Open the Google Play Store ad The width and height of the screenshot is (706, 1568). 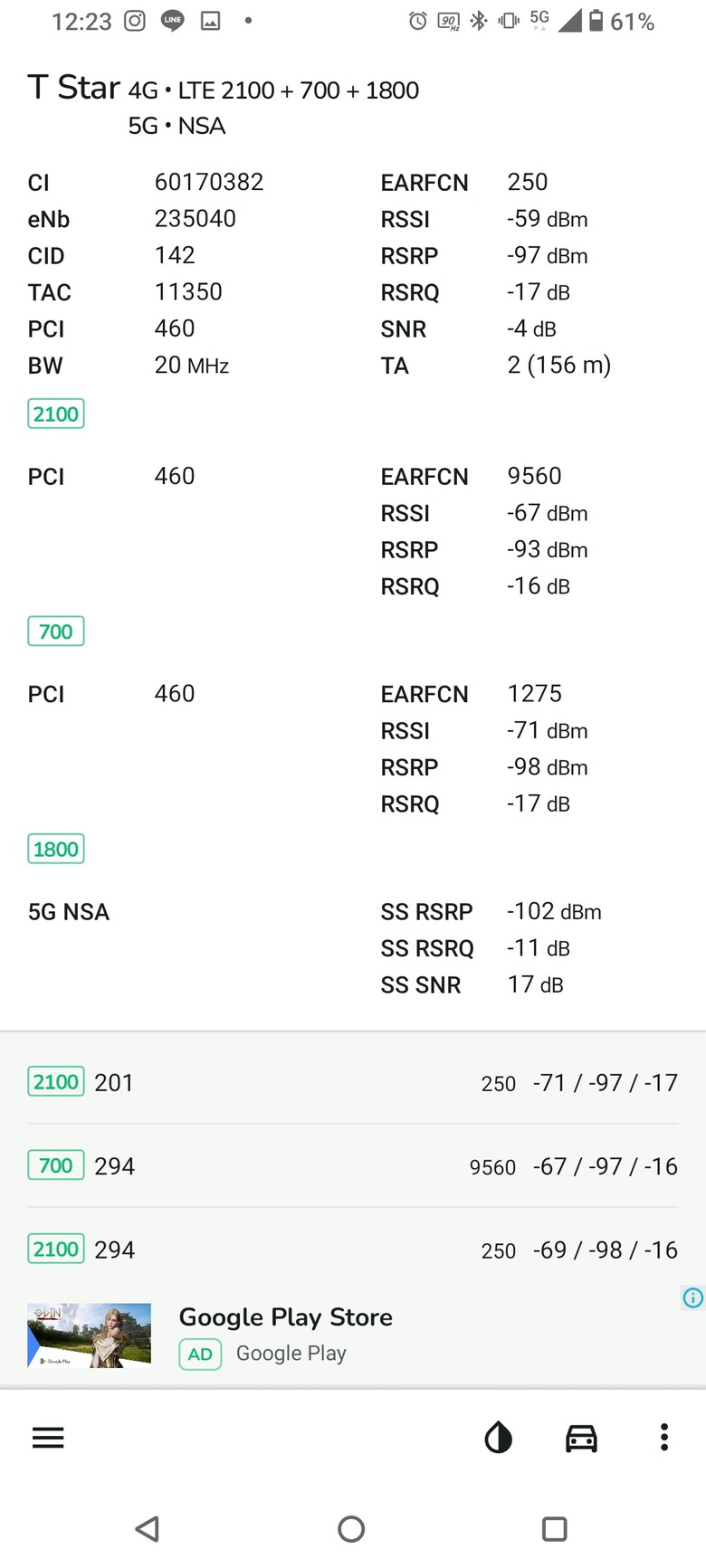click(353, 1335)
